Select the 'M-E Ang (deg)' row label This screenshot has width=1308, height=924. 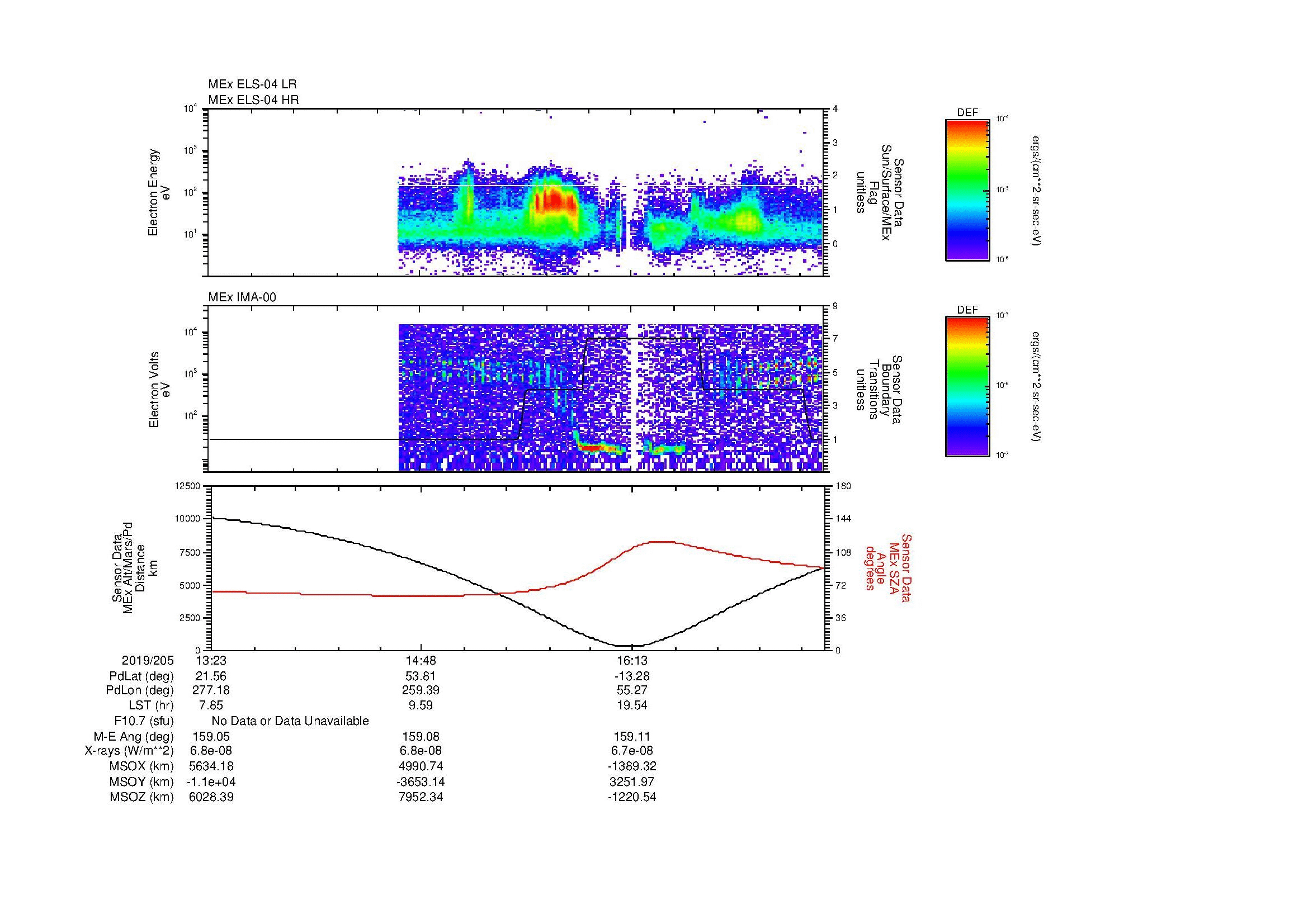click(x=133, y=736)
